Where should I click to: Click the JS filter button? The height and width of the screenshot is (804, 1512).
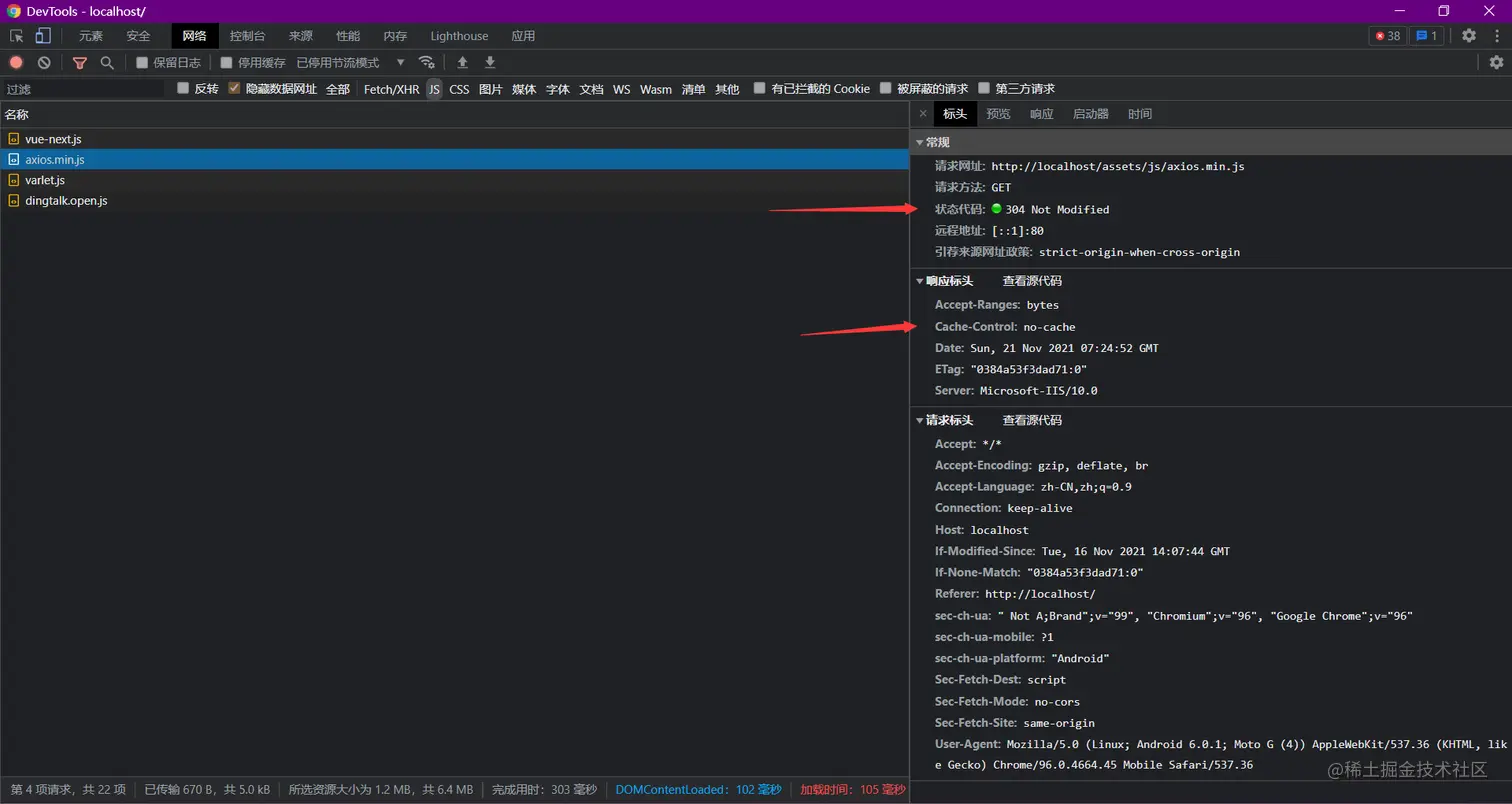(434, 89)
